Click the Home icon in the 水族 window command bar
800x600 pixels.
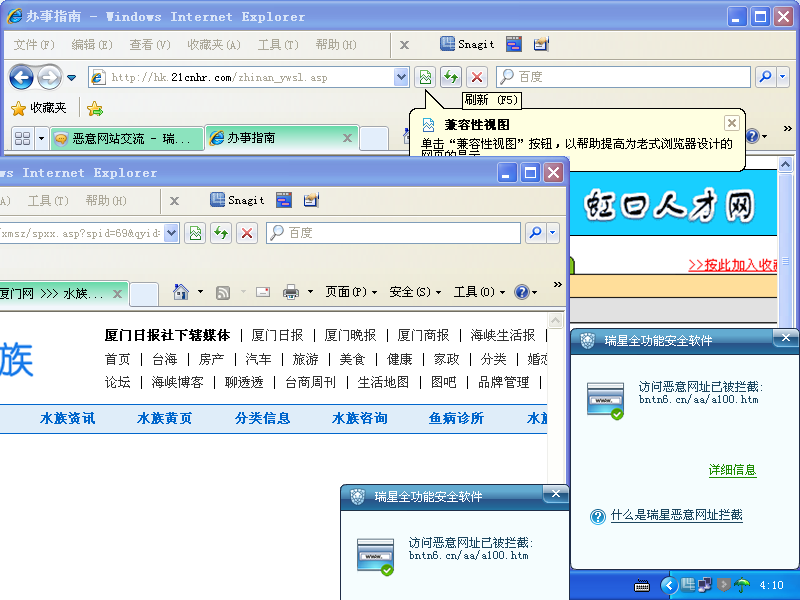pos(181,292)
